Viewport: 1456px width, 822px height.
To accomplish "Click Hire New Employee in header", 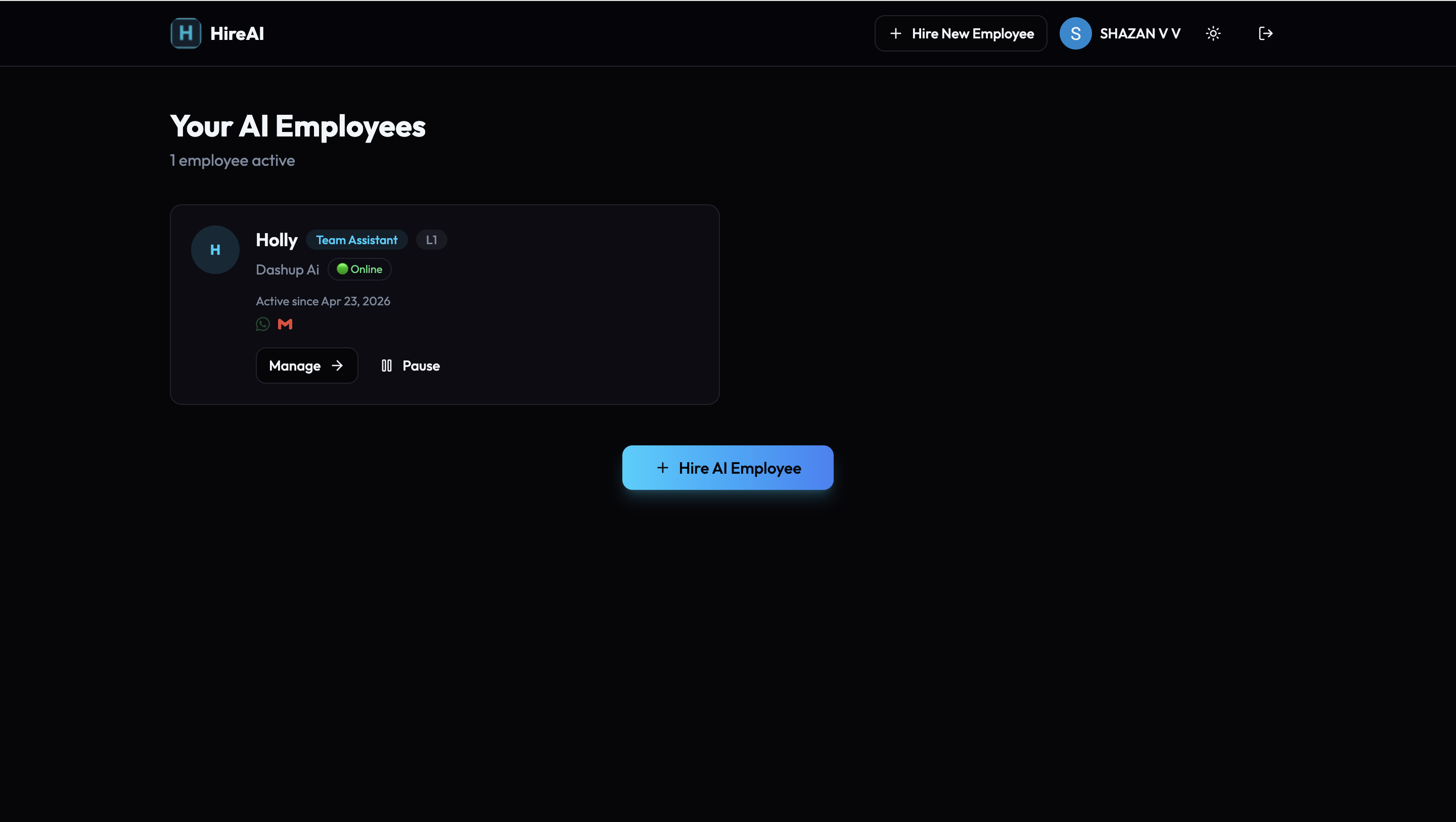I will tap(961, 33).
